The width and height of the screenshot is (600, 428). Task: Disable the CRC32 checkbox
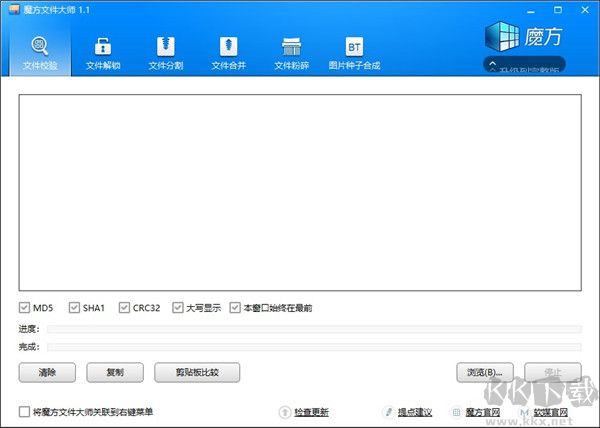(125, 308)
